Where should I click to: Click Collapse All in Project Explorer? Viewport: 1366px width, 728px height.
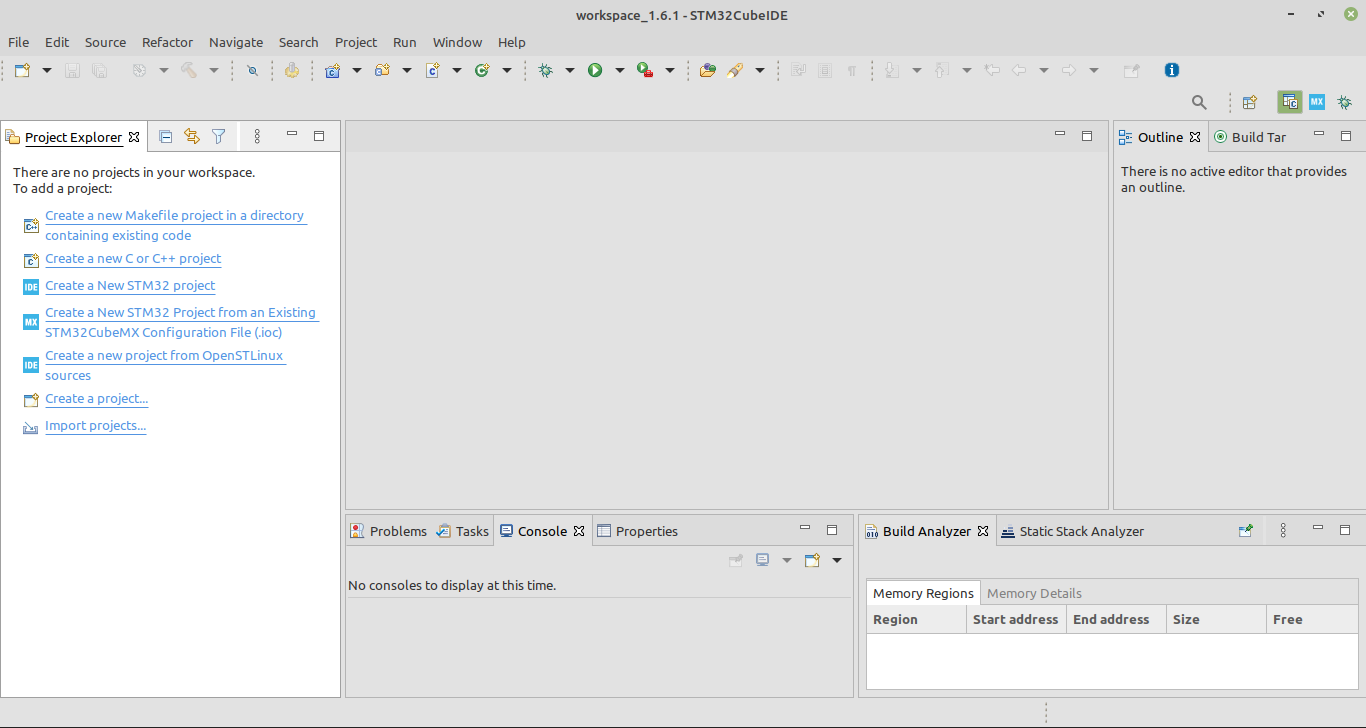click(x=166, y=136)
